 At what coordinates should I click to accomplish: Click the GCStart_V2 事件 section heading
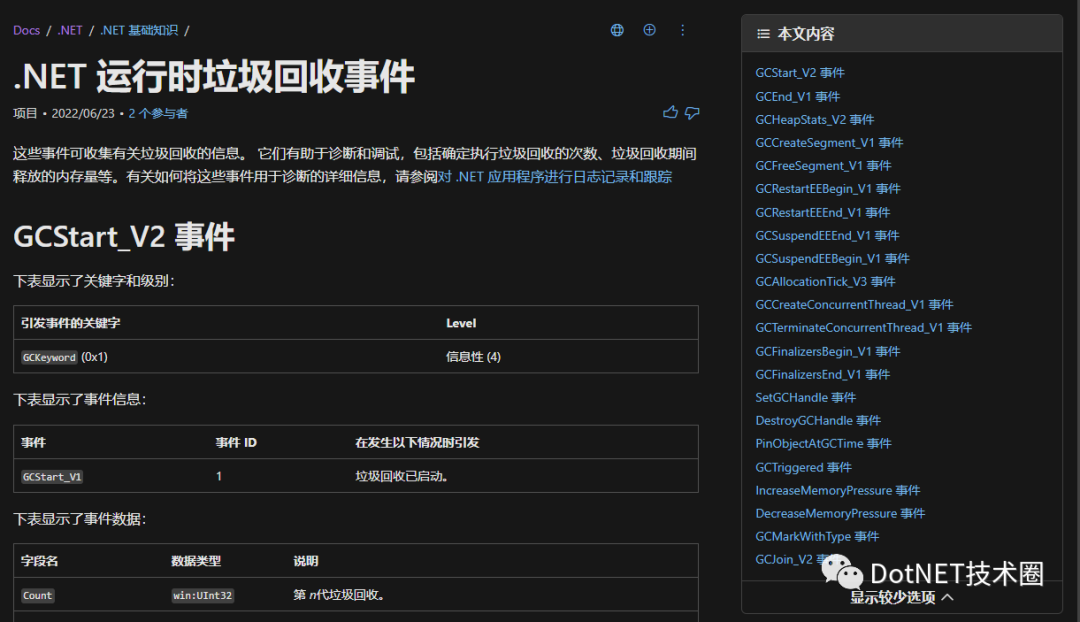pyautogui.click(x=124, y=237)
